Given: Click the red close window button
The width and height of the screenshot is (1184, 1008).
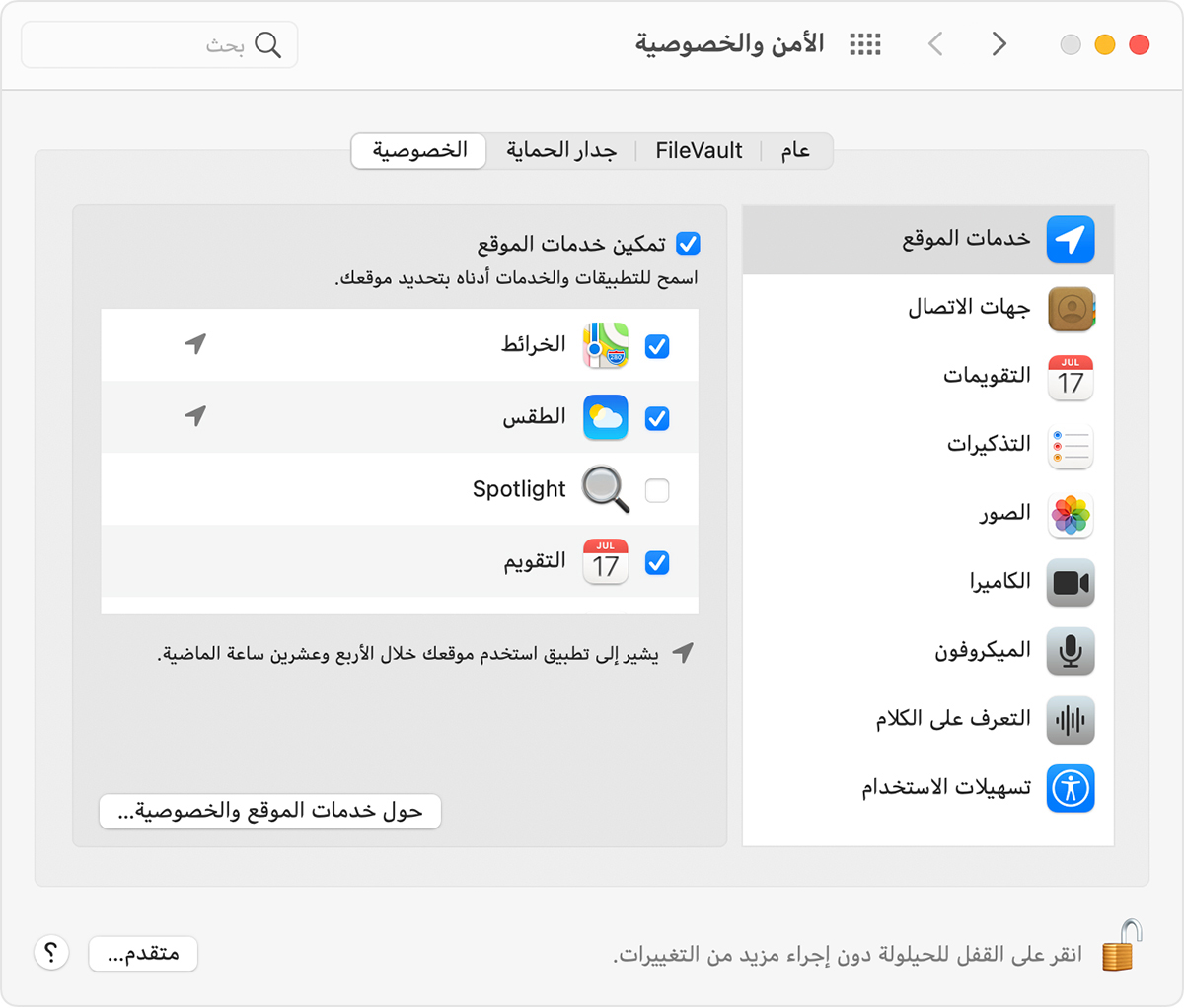Looking at the screenshot, I should (x=1139, y=44).
